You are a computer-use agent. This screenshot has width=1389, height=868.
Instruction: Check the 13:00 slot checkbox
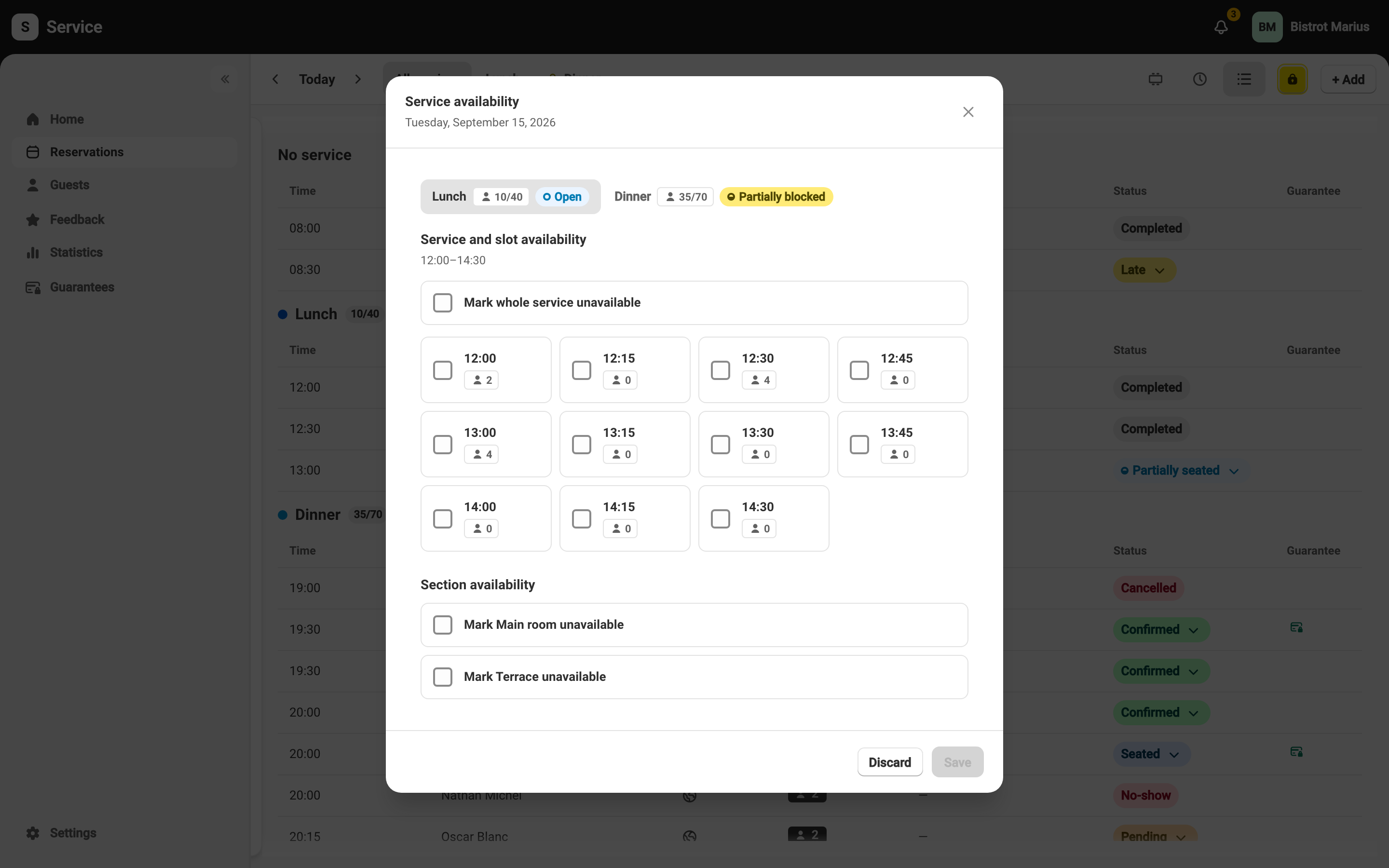pyautogui.click(x=443, y=444)
